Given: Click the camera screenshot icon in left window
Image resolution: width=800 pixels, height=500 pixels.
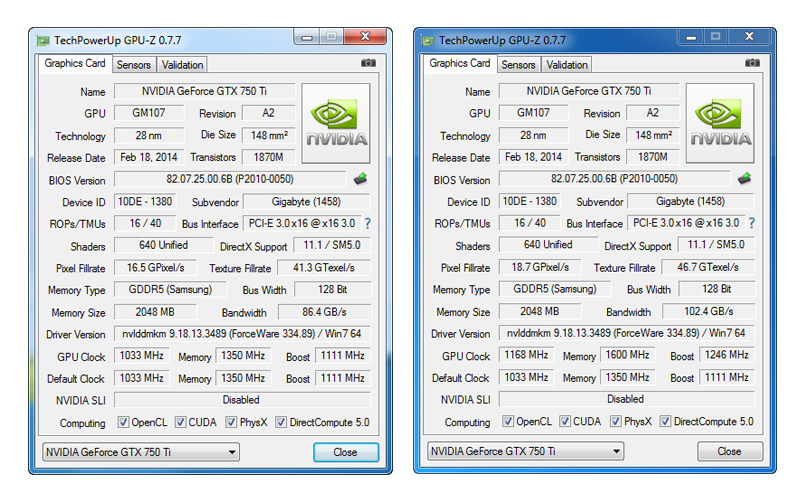Looking at the screenshot, I should pyautogui.click(x=368, y=63).
